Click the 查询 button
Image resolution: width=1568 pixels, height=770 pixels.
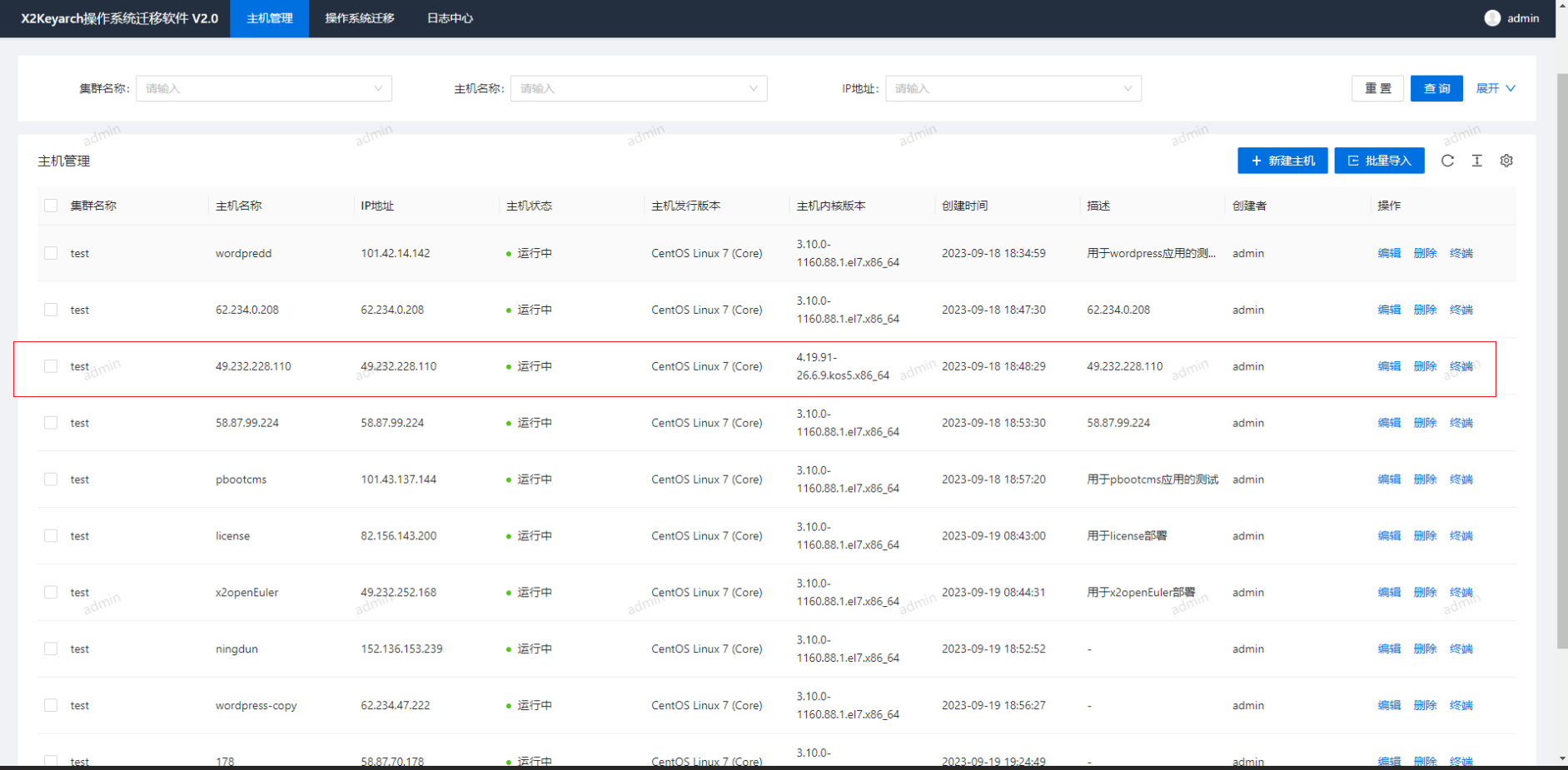1436,88
